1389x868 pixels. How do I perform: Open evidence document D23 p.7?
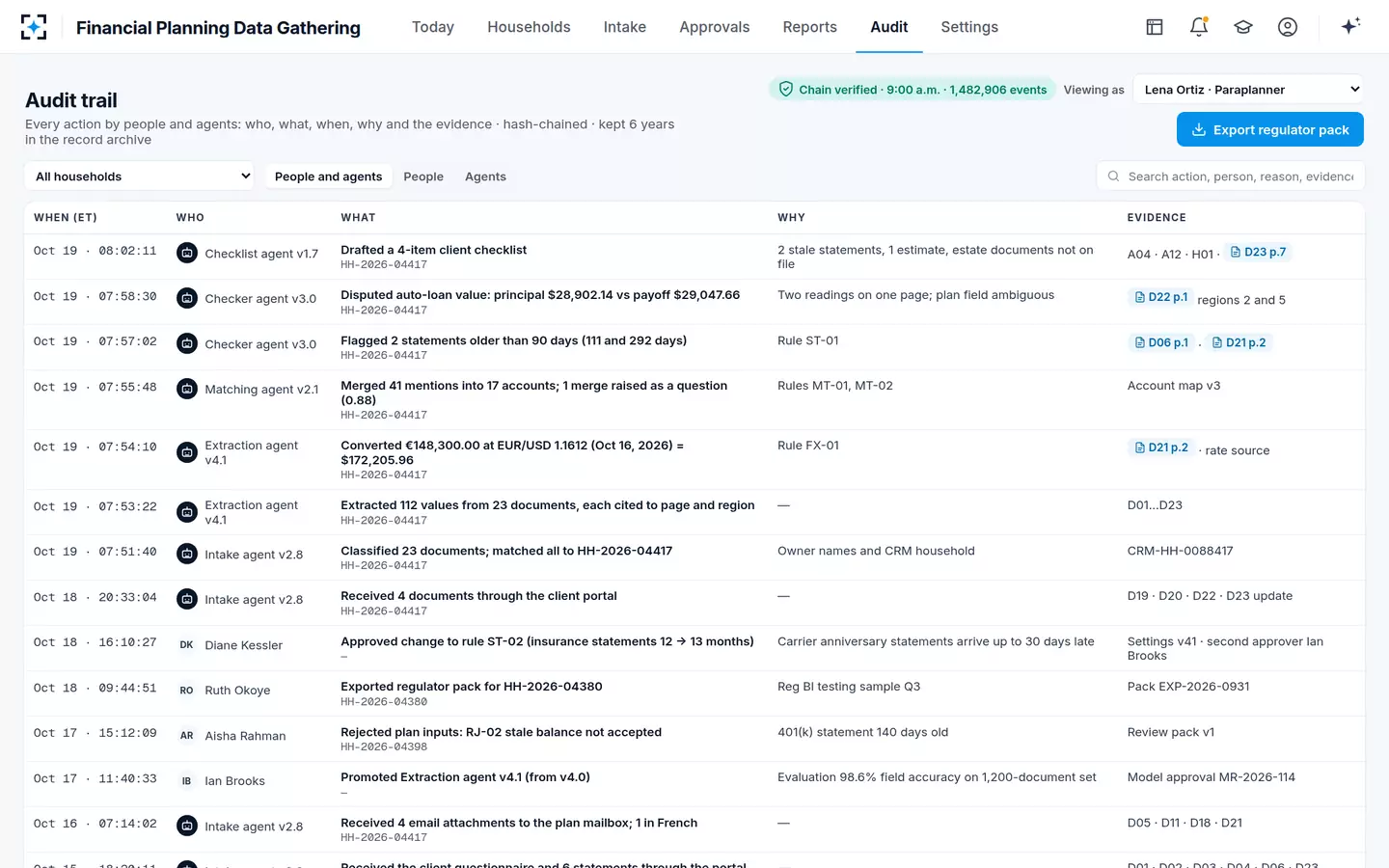coord(1258,252)
